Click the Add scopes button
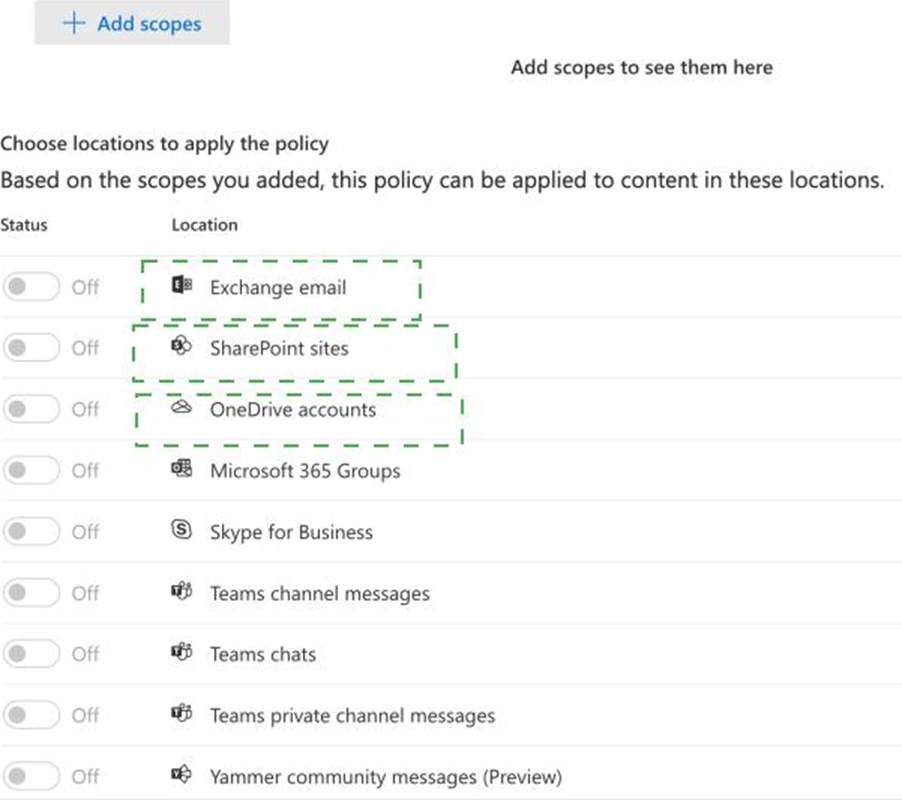This screenshot has width=902, height=800. 132,23
